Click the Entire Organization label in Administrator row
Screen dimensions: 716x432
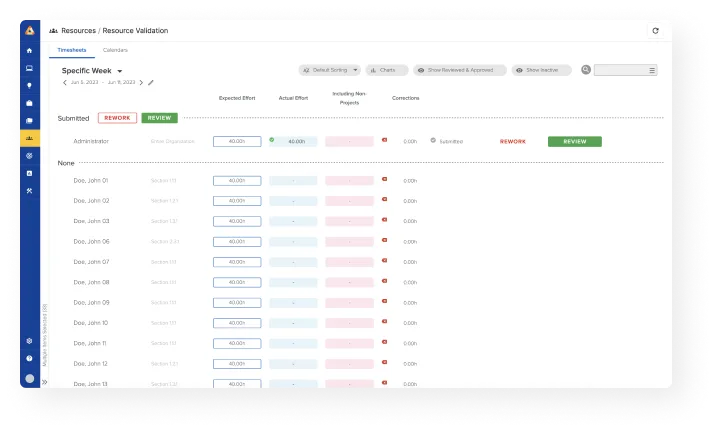(x=173, y=142)
